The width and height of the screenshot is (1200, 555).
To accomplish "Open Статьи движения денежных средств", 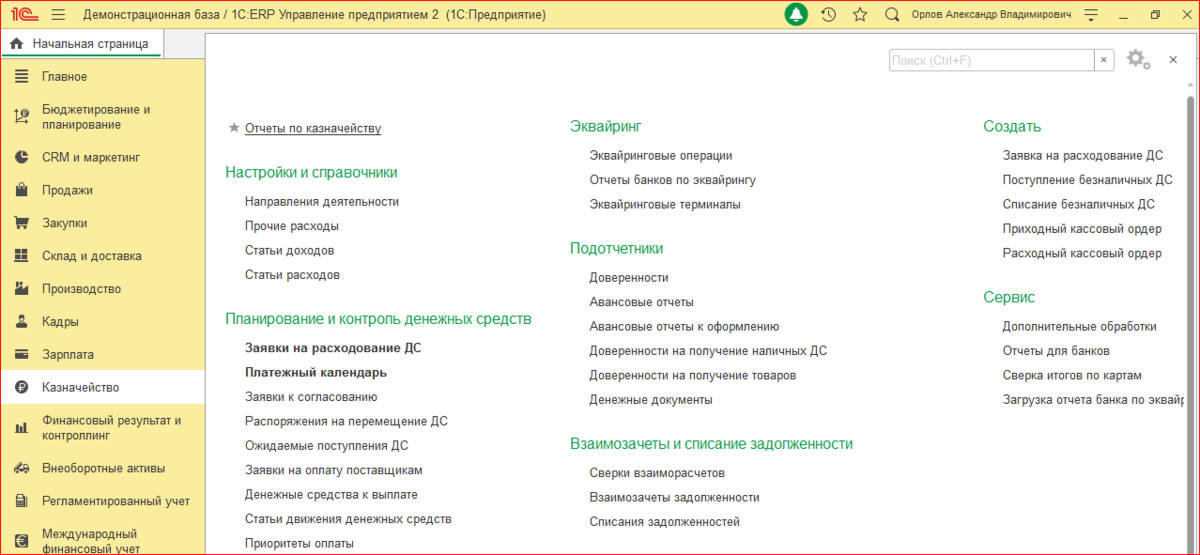I will tap(348, 519).
